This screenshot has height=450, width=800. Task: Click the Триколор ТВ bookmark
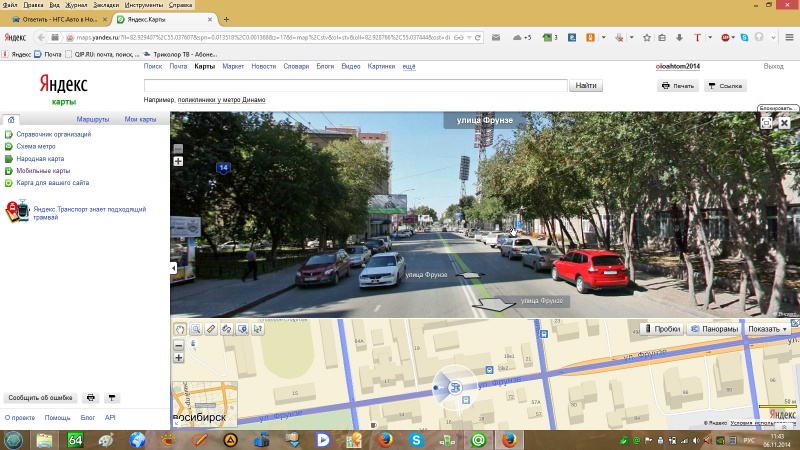[x=180, y=54]
